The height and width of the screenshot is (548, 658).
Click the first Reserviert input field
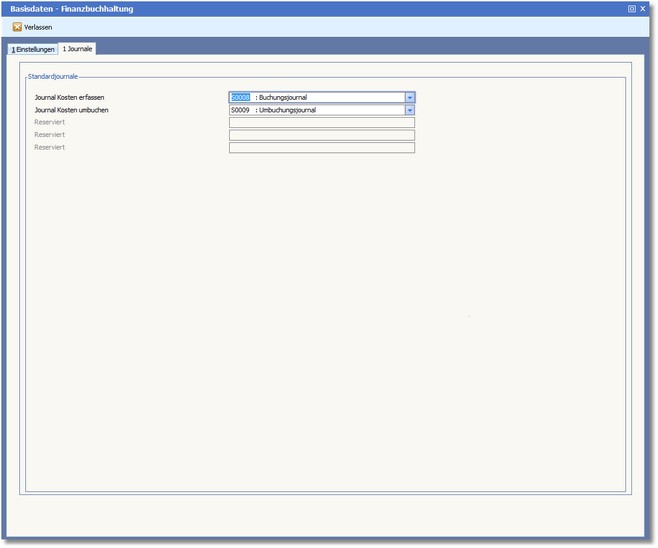coord(321,123)
